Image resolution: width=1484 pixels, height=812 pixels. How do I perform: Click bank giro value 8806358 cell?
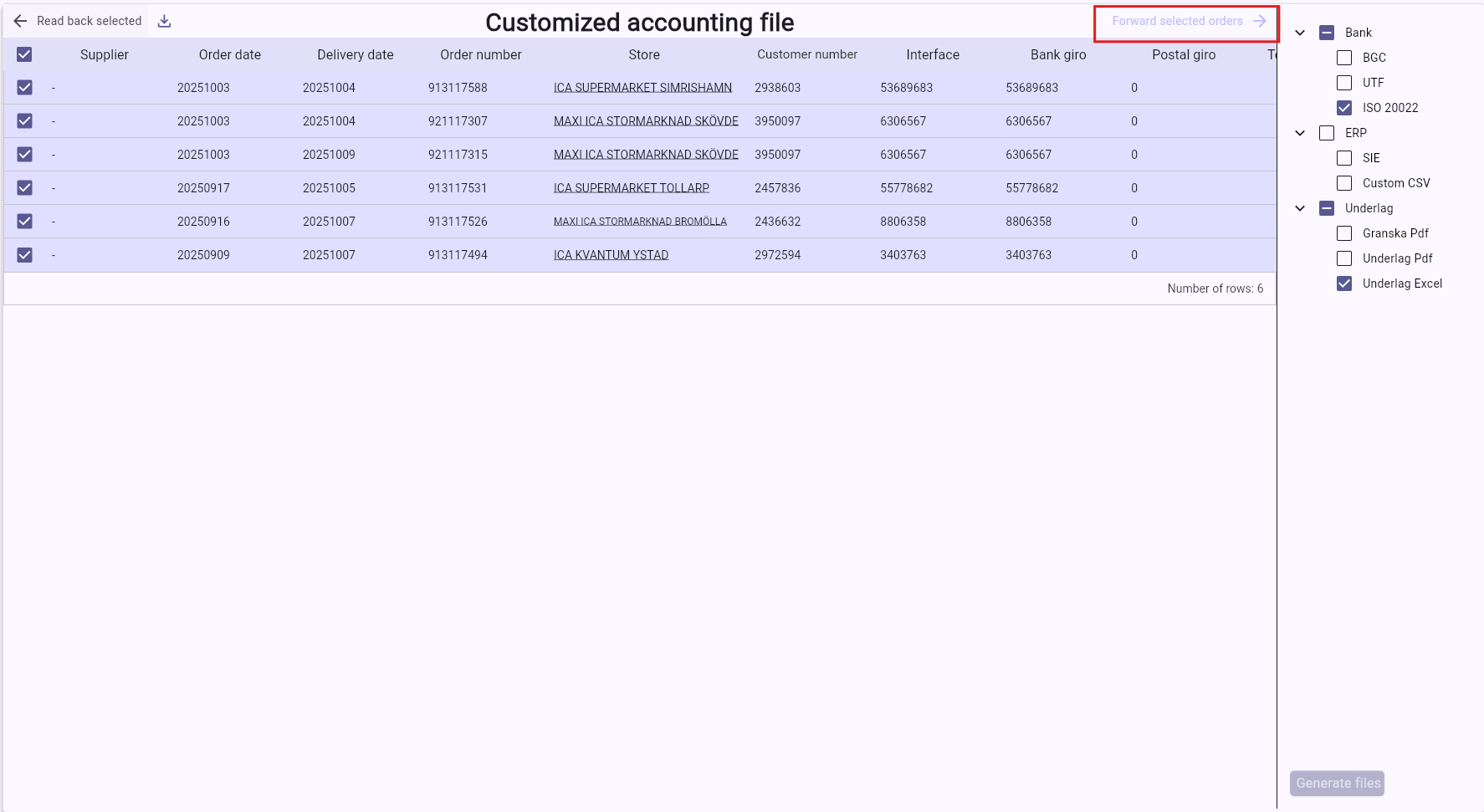point(1029,222)
